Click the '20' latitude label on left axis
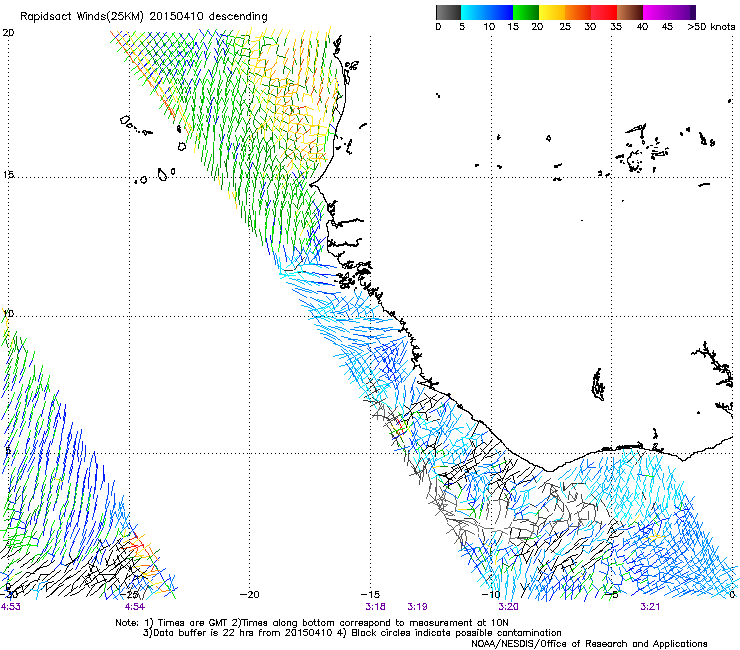This screenshot has height=650, width=740. pos(8,33)
